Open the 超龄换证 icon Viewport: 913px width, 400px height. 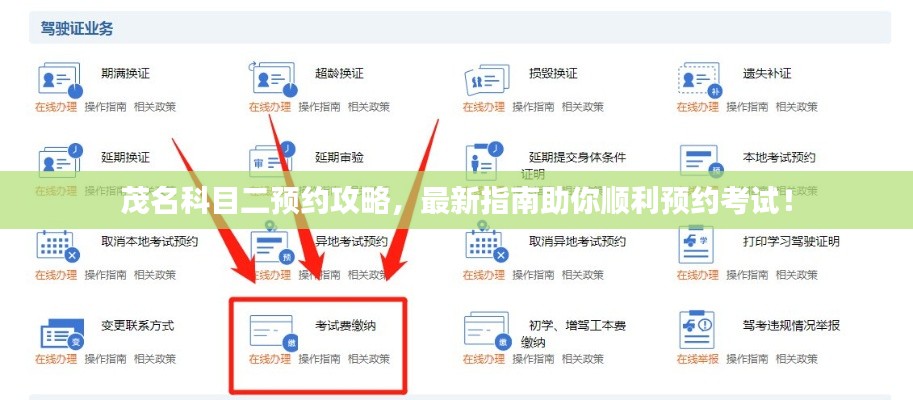point(273,79)
